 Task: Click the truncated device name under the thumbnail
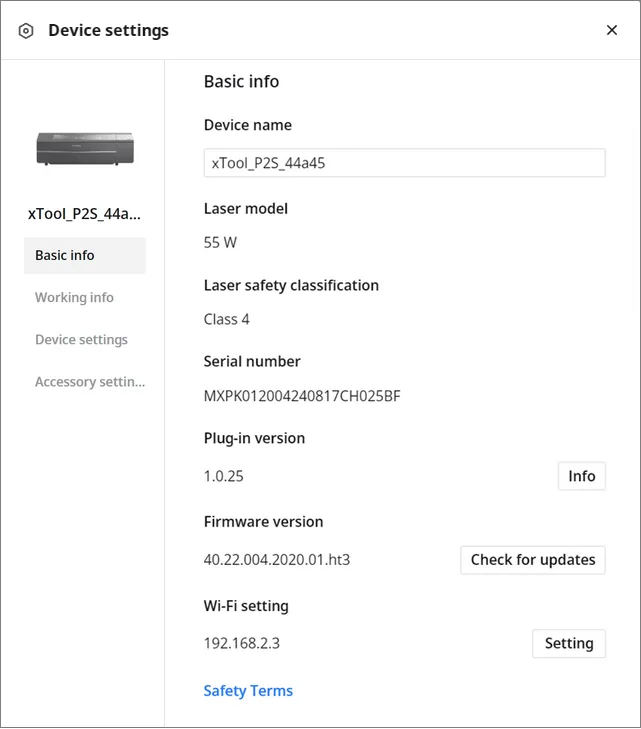(84, 214)
